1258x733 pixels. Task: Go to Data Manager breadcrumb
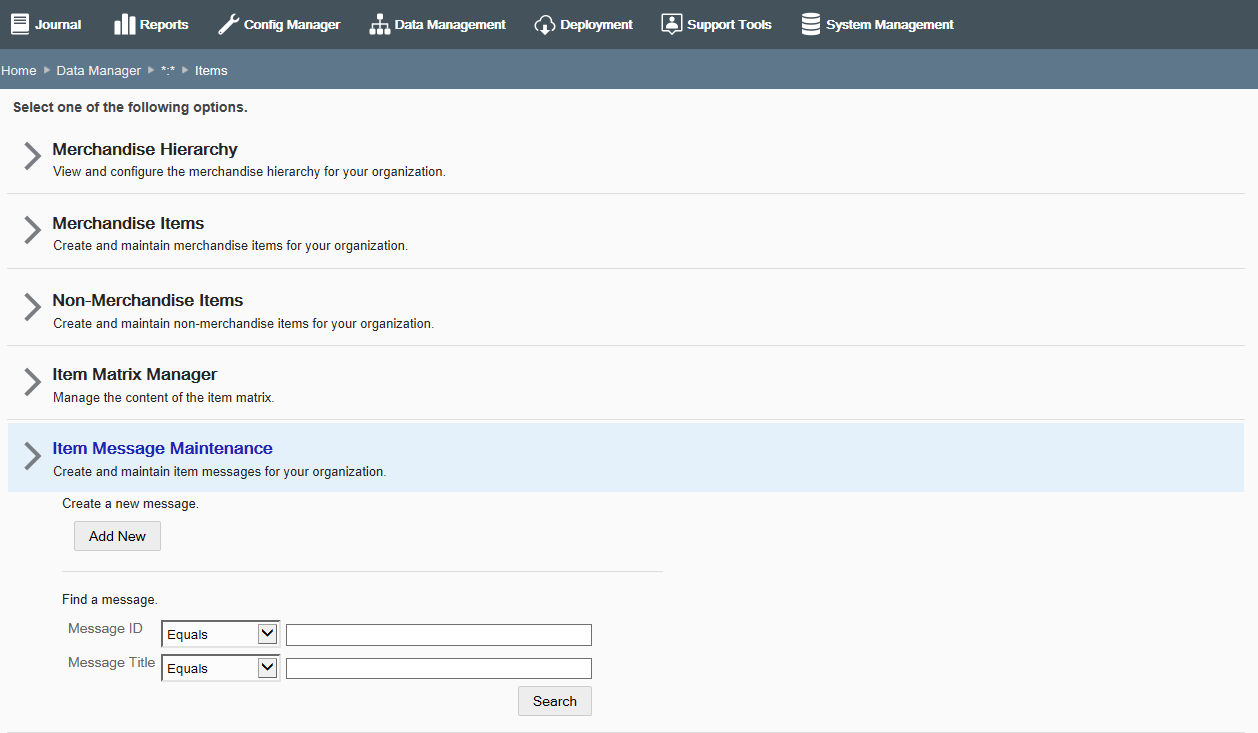99,70
